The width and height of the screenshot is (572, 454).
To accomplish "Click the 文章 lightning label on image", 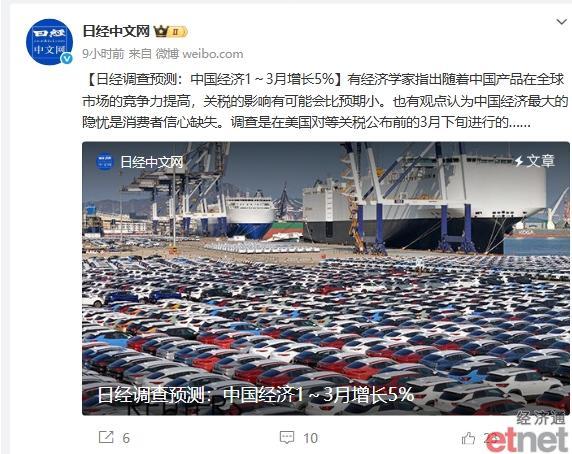I will click(x=535, y=161).
